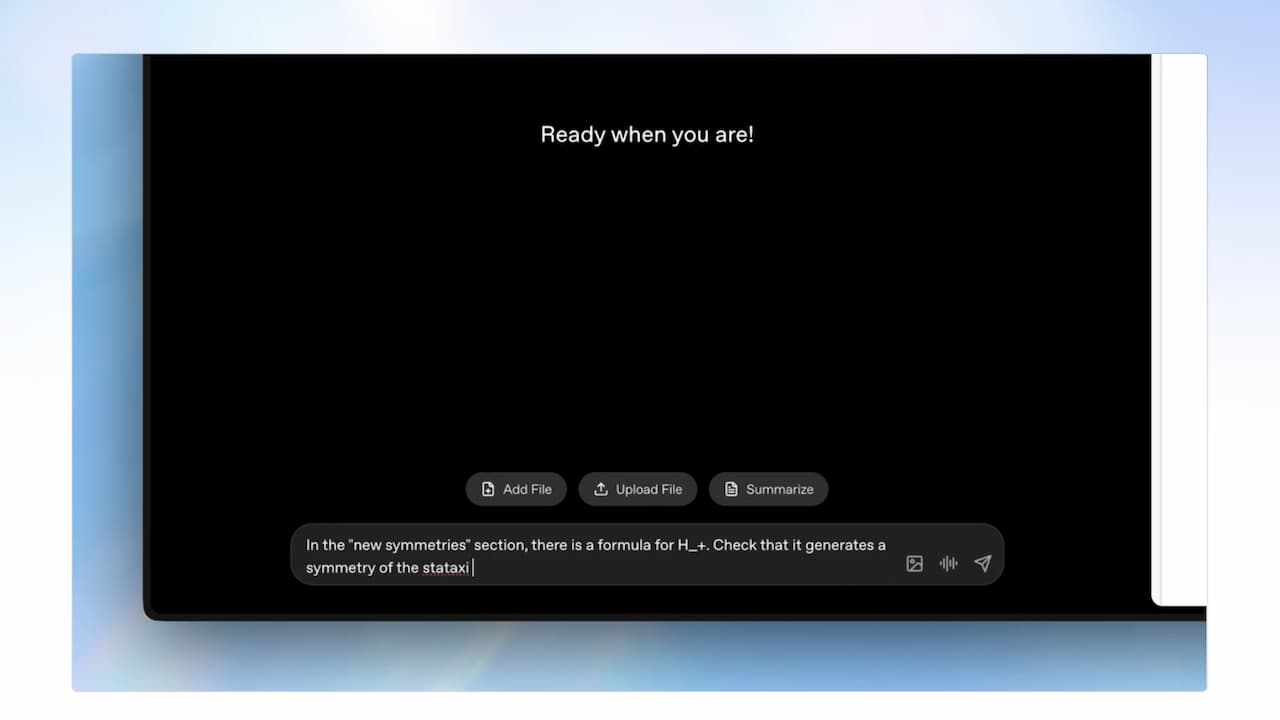Viewport: 1280px width, 720px height.
Task: Place cursor on the word "section"
Action: [x=501, y=545]
